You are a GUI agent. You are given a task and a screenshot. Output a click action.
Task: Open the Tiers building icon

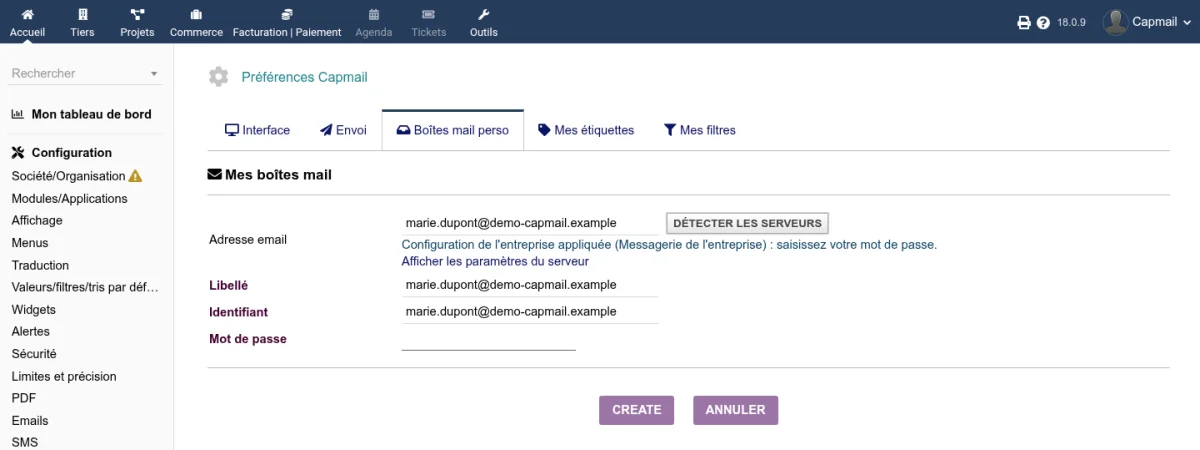(x=82, y=15)
